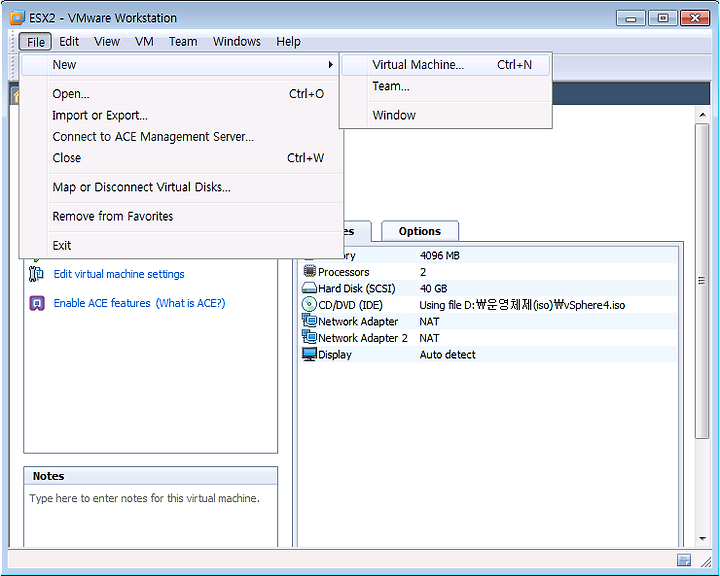Open the Windows menu
Image resolution: width=720 pixels, height=576 pixels.
[x=236, y=42]
